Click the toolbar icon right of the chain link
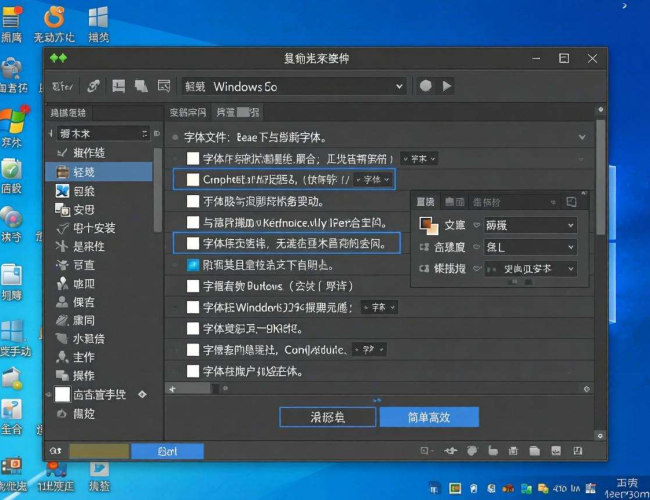 (119, 86)
